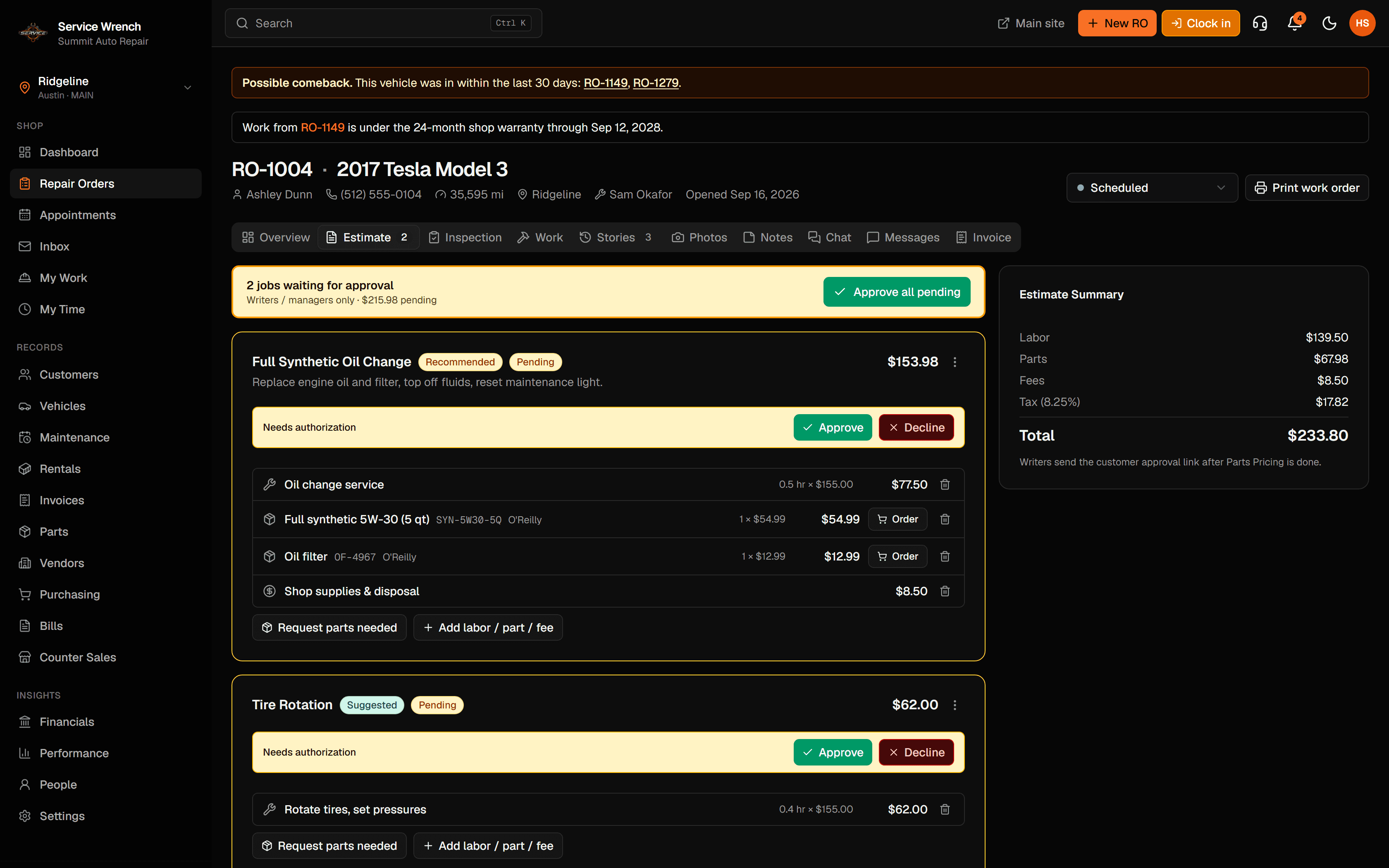Image resolution: width=1389 pixels, height=868 pixels.
Task: Click the headset support icon
Action: click(x=1260, y=23)
